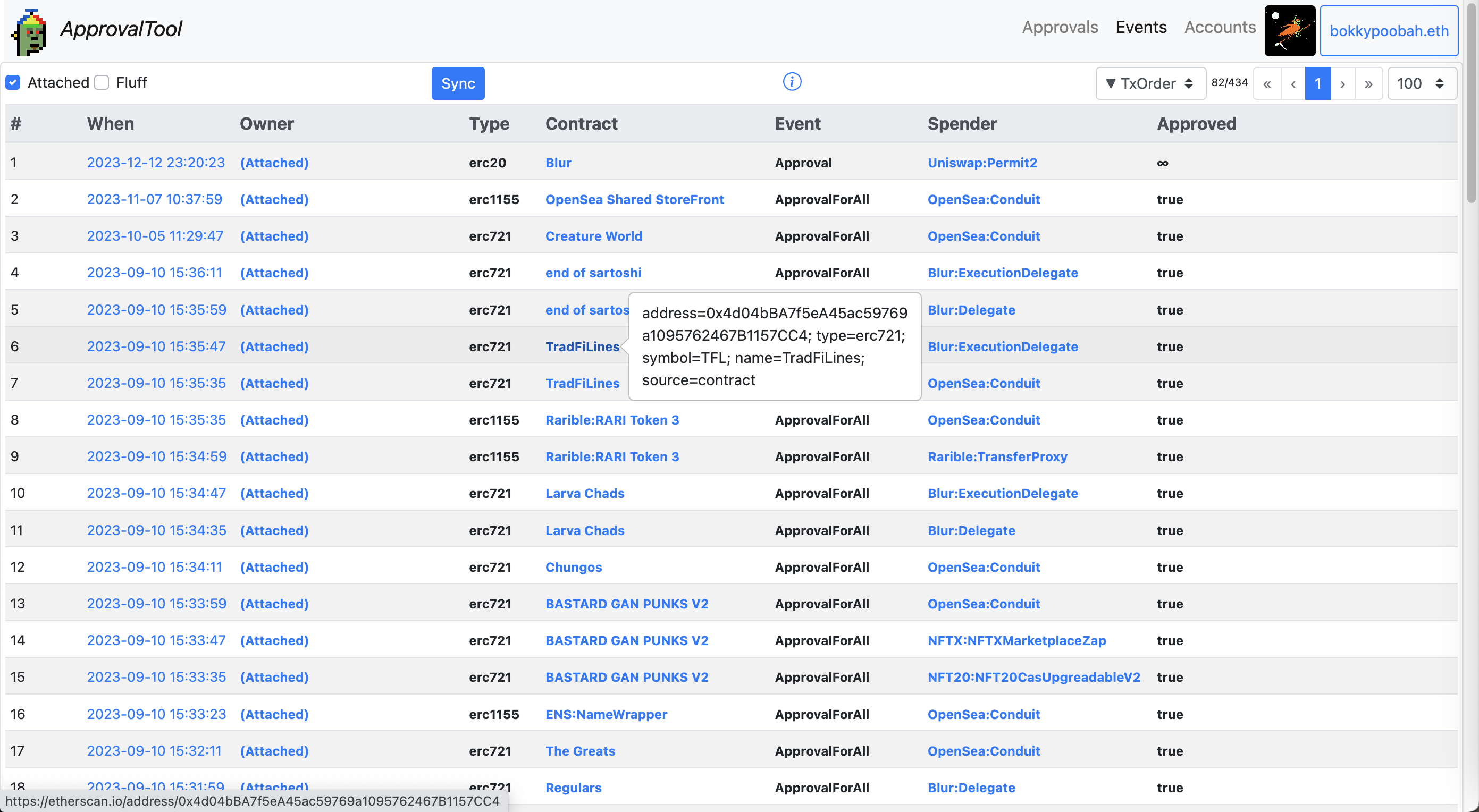Click the info circle icon

792,82
